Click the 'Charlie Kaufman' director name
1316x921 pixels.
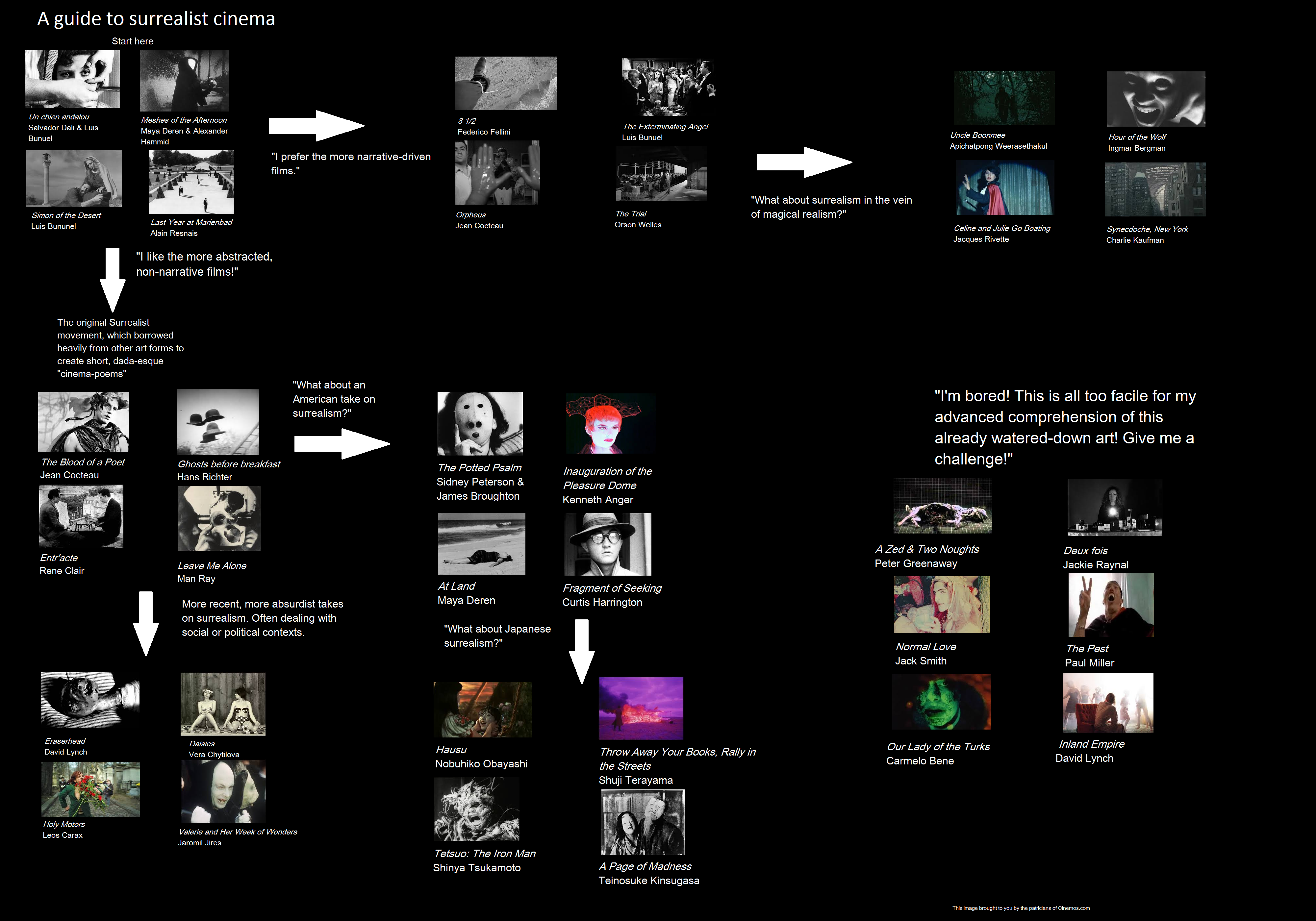coord(1135,240)
